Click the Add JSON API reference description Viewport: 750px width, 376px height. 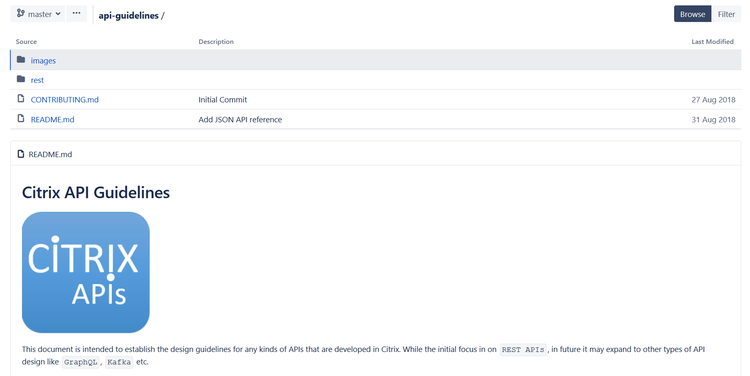[x=240, y=119]
